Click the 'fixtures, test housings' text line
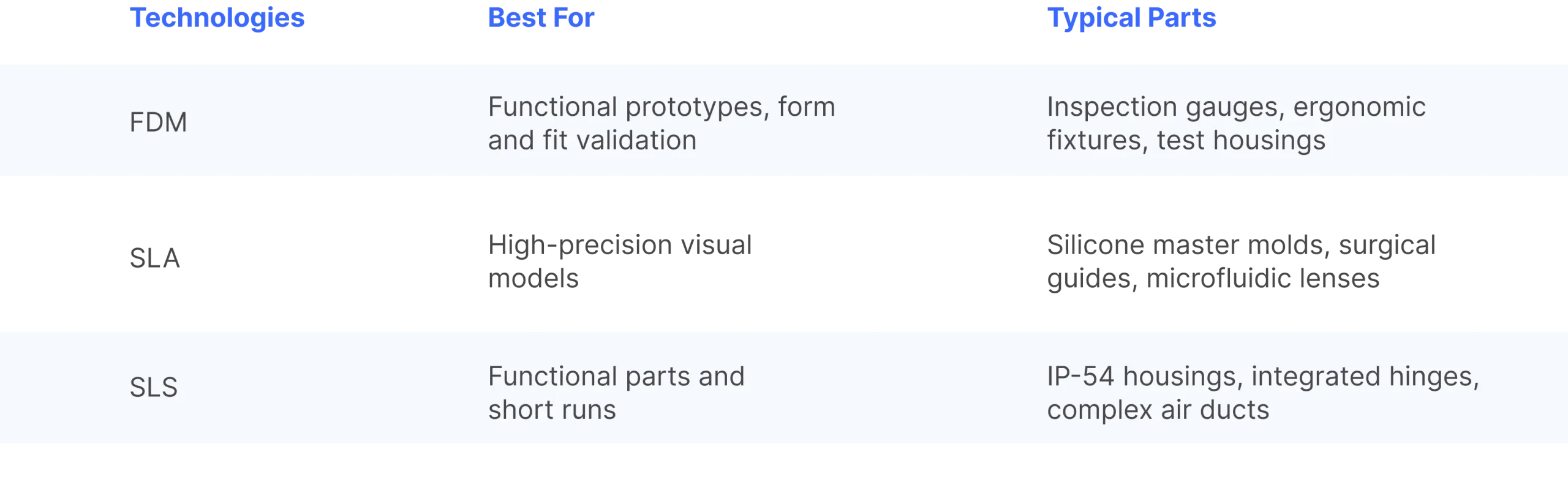 (1186, 140)
